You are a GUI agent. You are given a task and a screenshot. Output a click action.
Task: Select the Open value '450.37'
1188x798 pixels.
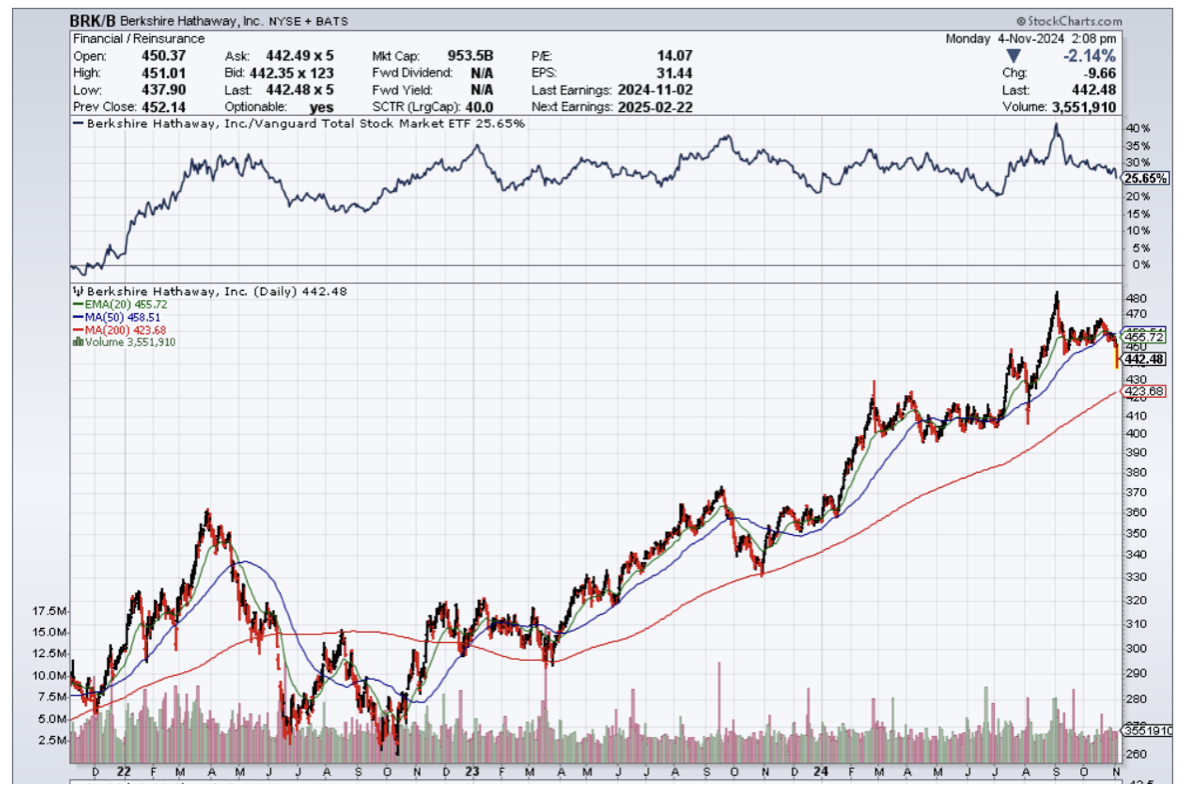coord(164,56)
